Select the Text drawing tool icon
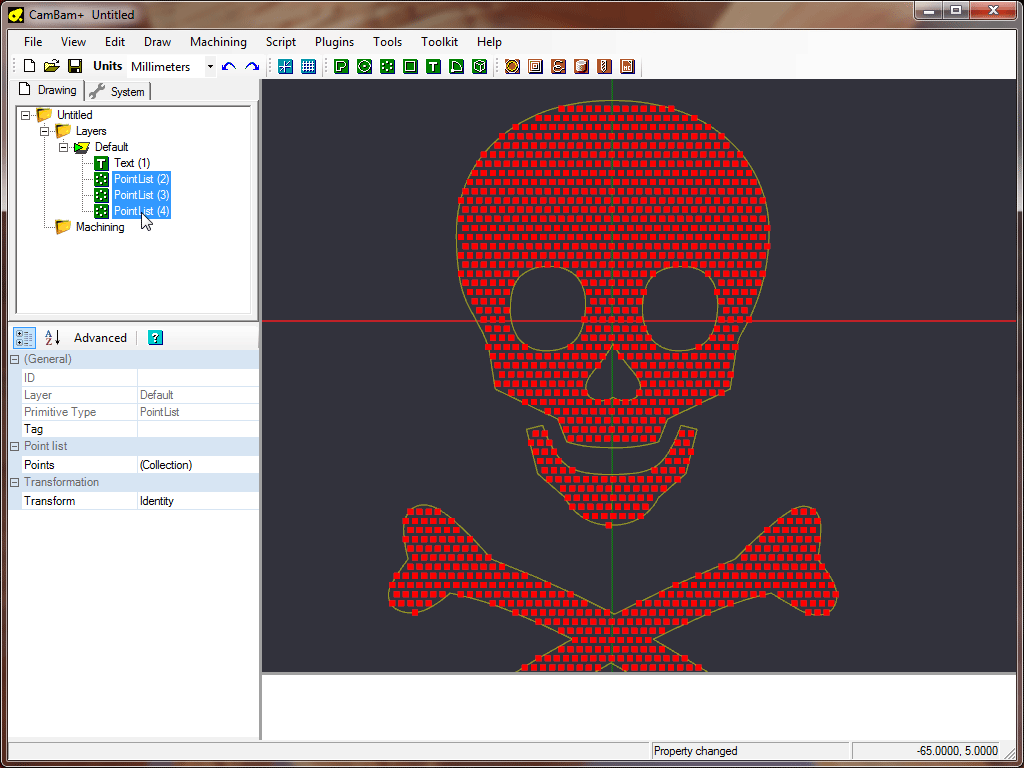1024x768 pixels. [433, 67]
